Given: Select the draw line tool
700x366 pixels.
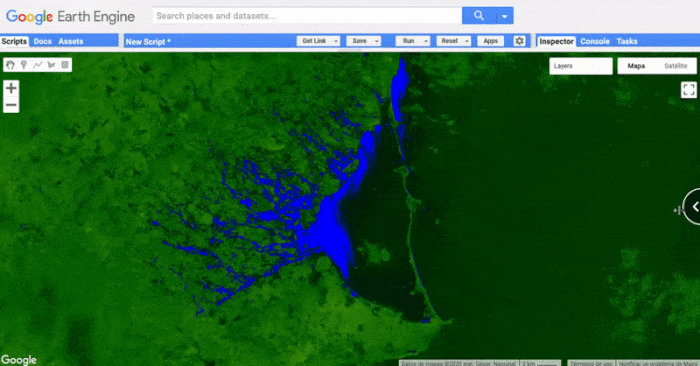Looking at the screenshot, I should point(38,65).
